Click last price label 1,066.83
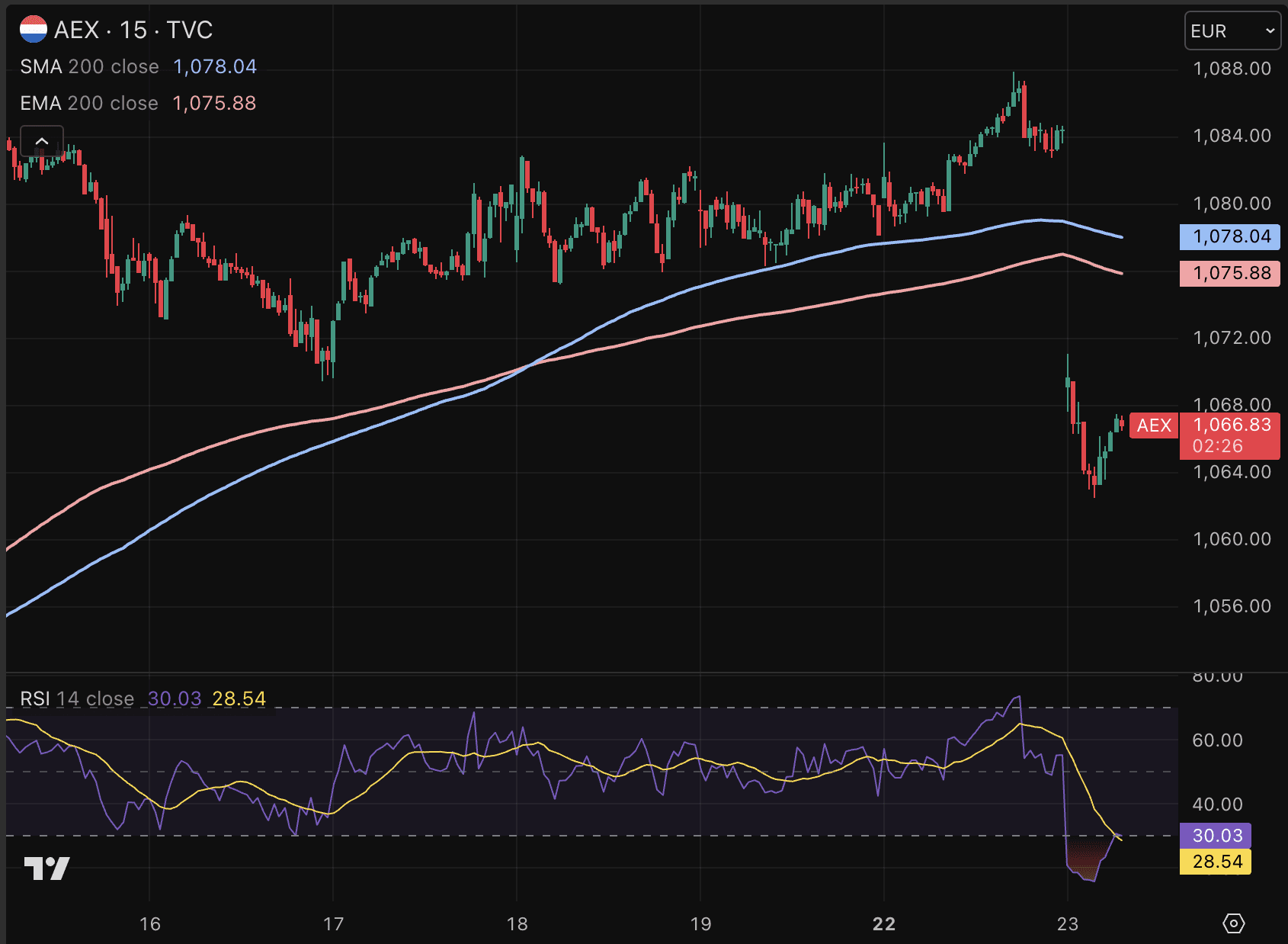The height and width of the screenshot is (944, 1288). (x=1229, y=425)
